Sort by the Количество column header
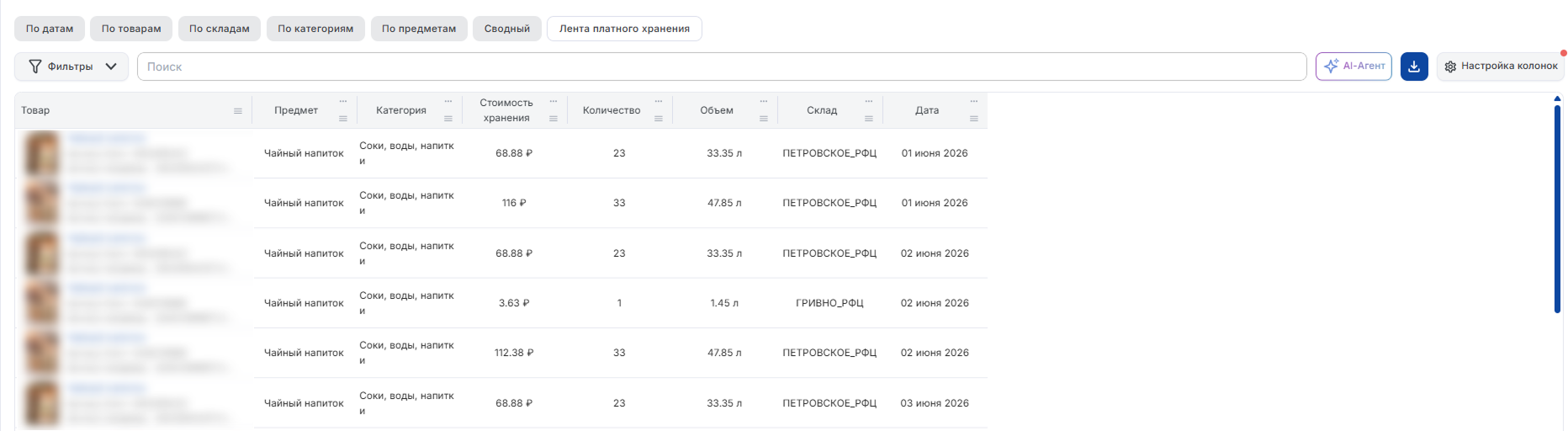The width and height of the screenshot is (1568, 431). pyautogui.click(x=612, y=111)
